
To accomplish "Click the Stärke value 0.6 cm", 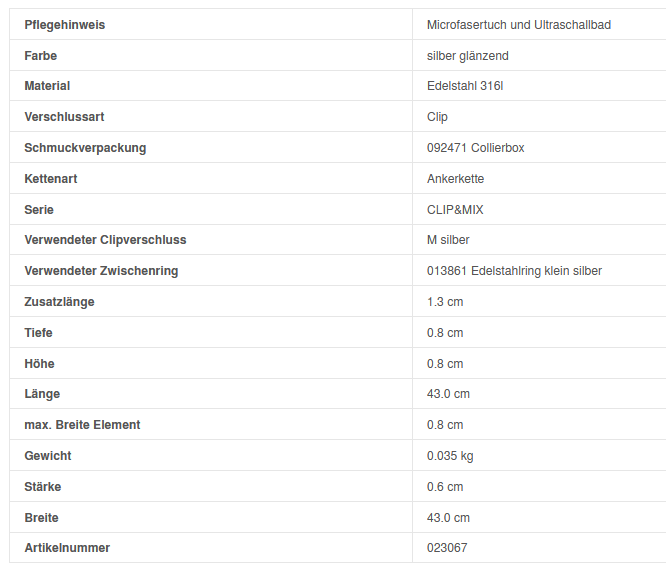I will coord(445,487).
